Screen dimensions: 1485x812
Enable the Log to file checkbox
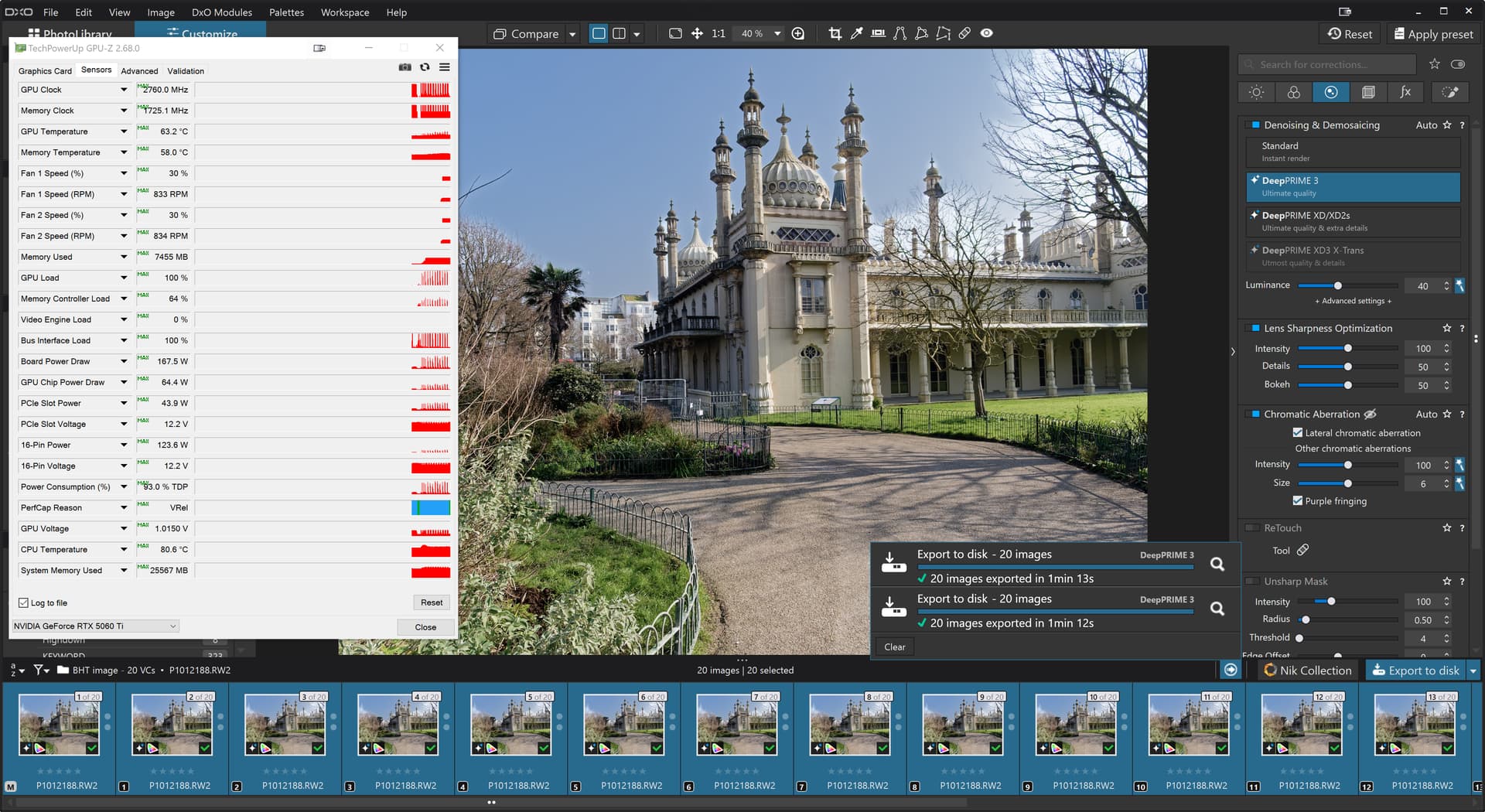(23, 602)
